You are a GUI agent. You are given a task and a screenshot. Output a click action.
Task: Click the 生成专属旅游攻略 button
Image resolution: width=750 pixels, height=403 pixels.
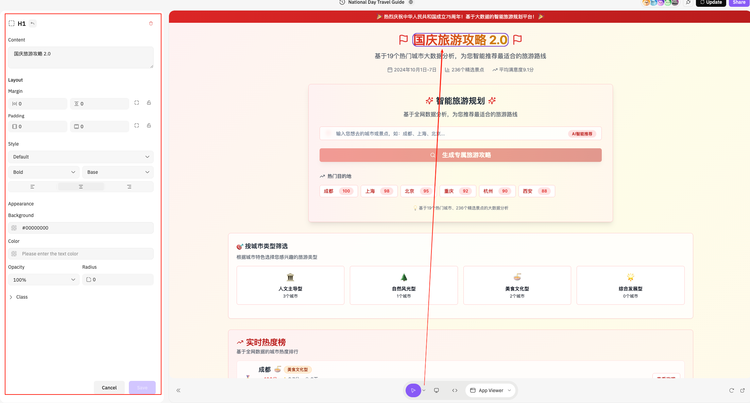pos(460,155)
